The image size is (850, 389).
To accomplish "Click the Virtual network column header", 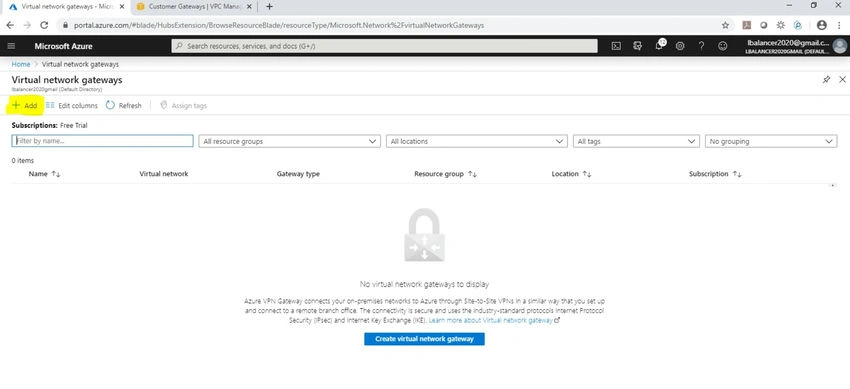I will coord(164,174).
